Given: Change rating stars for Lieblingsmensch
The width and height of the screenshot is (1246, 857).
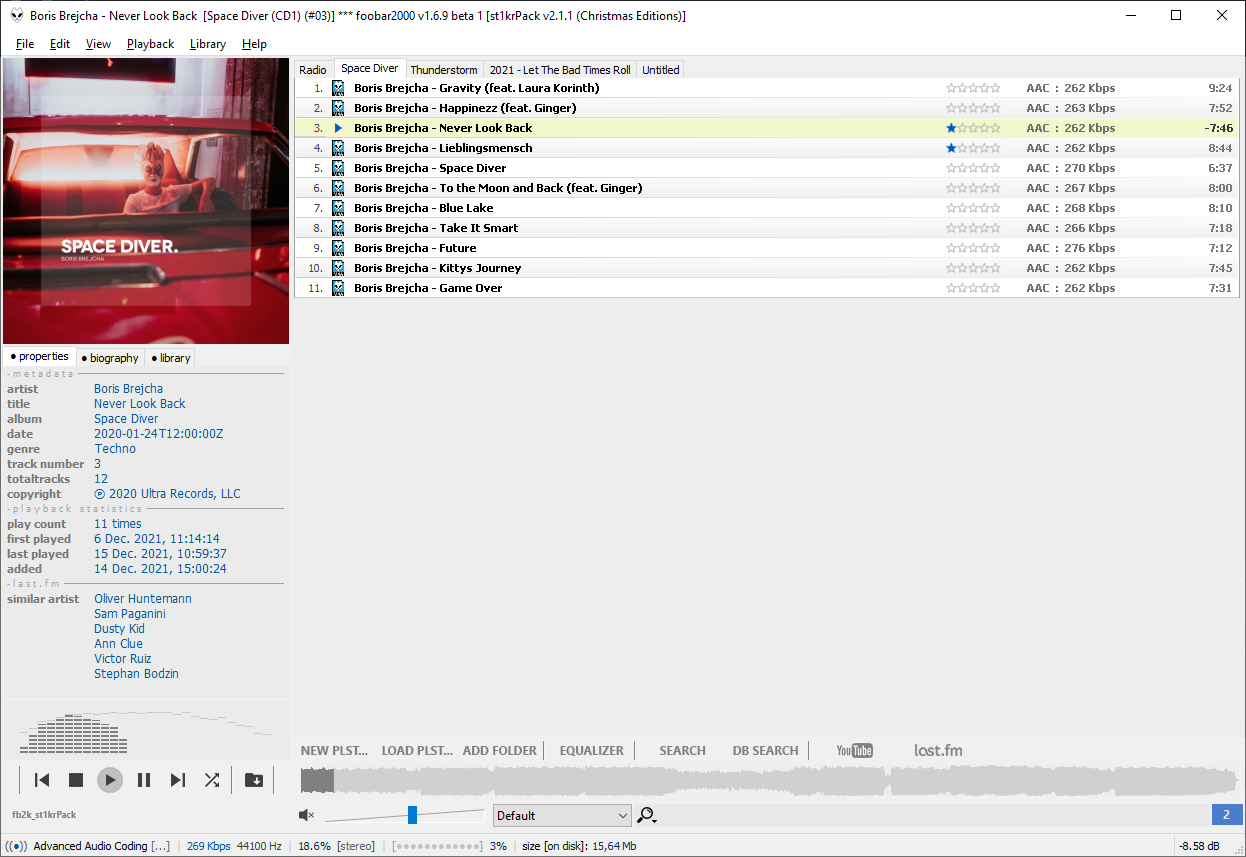Looking at the screenshot, I should (973, 148).
